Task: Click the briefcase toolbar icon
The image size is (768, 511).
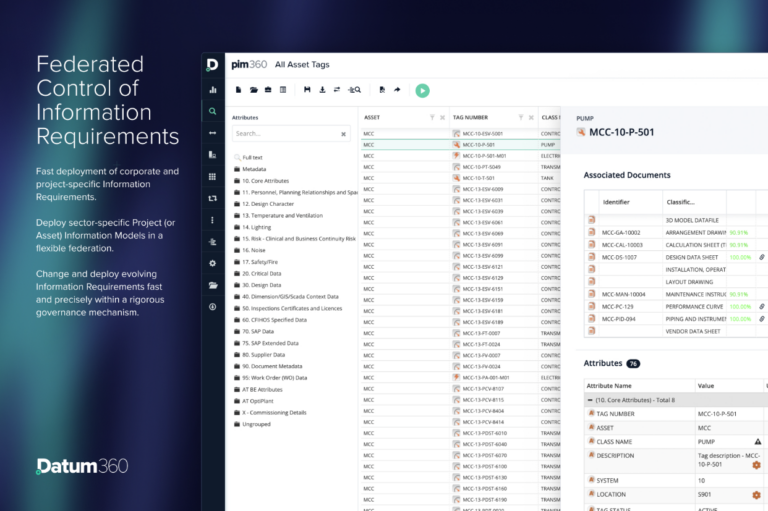Action: (268, 90)
